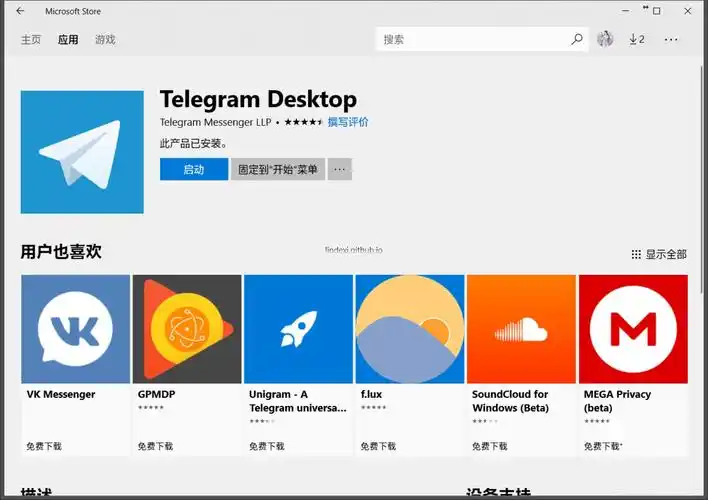
Task: Open the downloads and updates indicator
Action: tap(636, 40)
